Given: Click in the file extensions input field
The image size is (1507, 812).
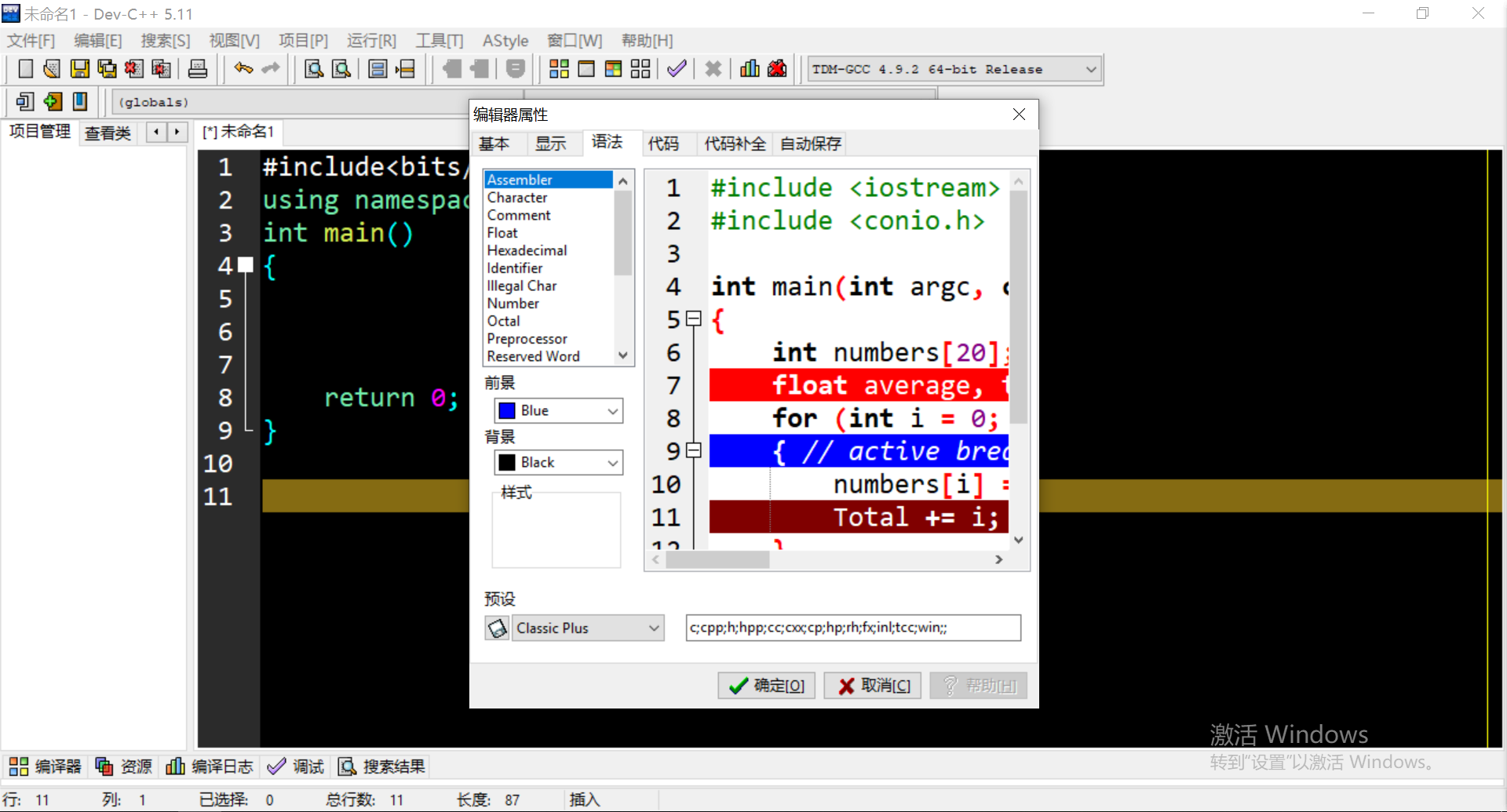Looking at the screenshot, I should tap(853, 628).
